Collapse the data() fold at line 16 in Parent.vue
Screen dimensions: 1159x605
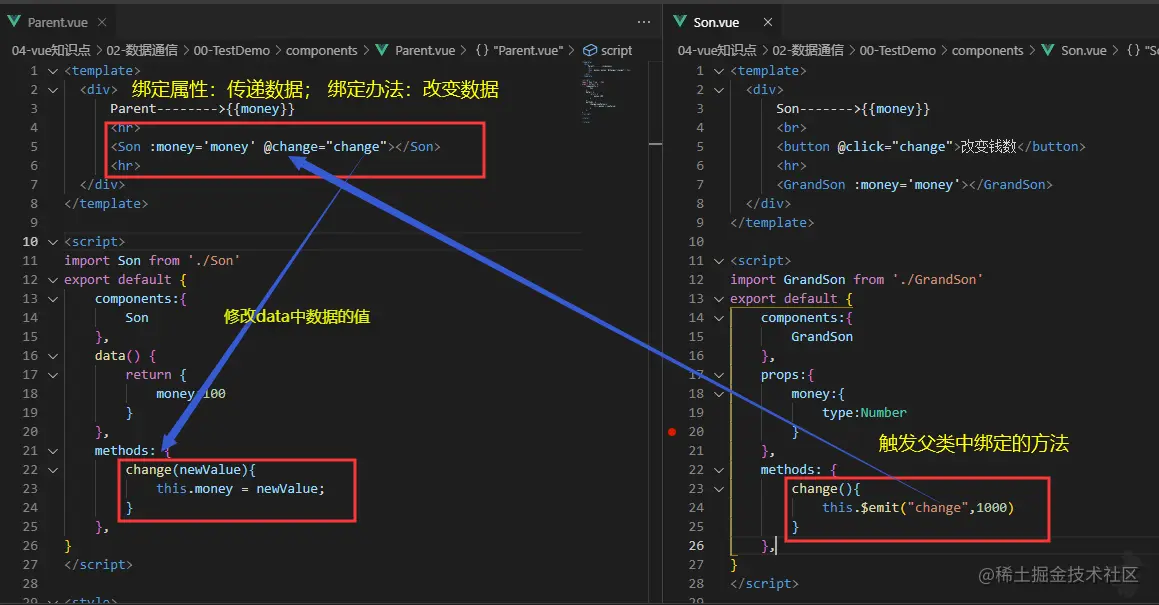tap(52, 356)
